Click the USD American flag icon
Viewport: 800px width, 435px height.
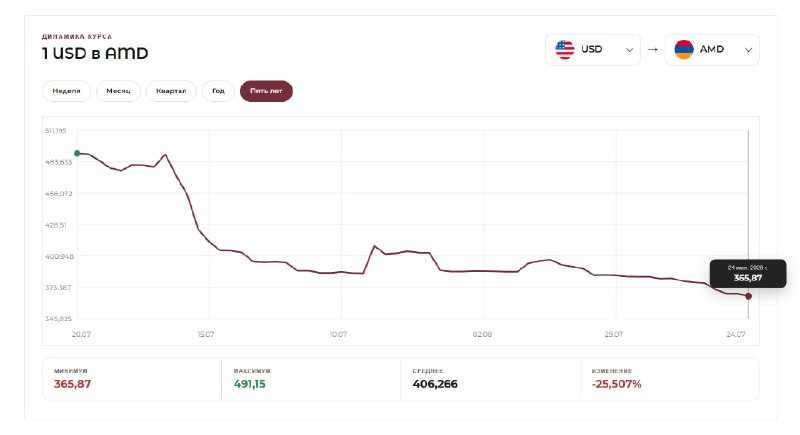click(565, 49)
